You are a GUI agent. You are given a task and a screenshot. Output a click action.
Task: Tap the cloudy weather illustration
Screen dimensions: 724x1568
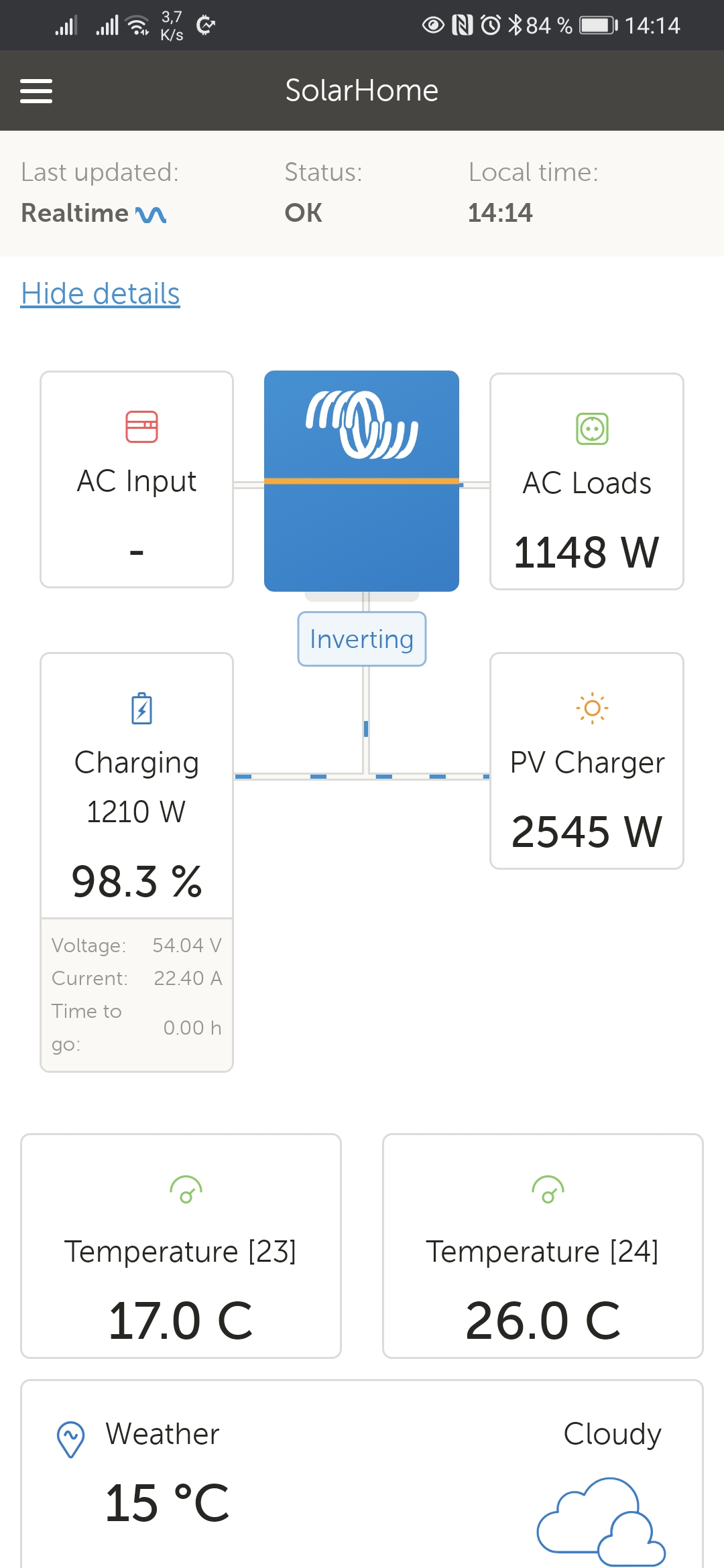[x=601, y=1520]
